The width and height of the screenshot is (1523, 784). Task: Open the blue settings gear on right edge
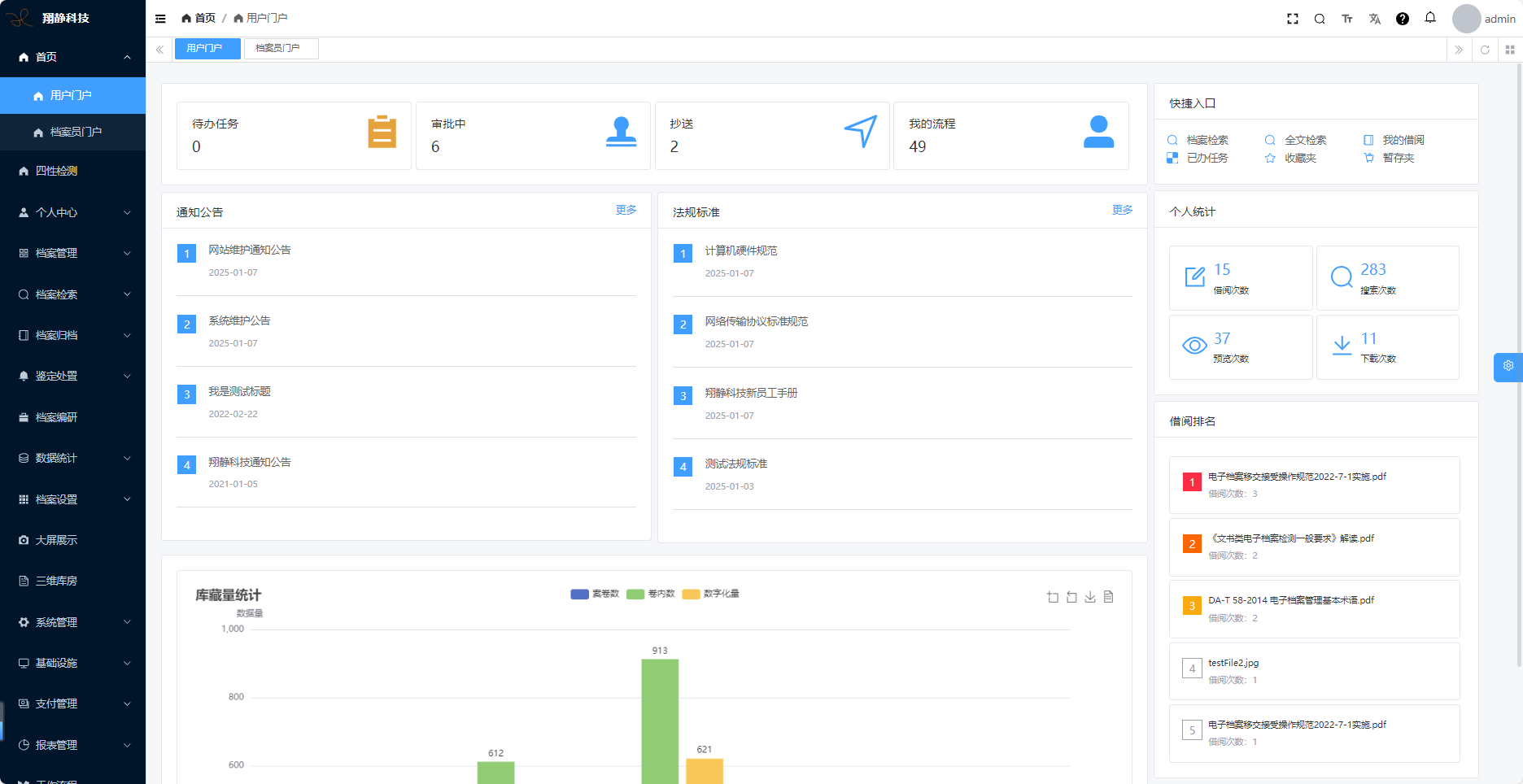coord(1508,366)
